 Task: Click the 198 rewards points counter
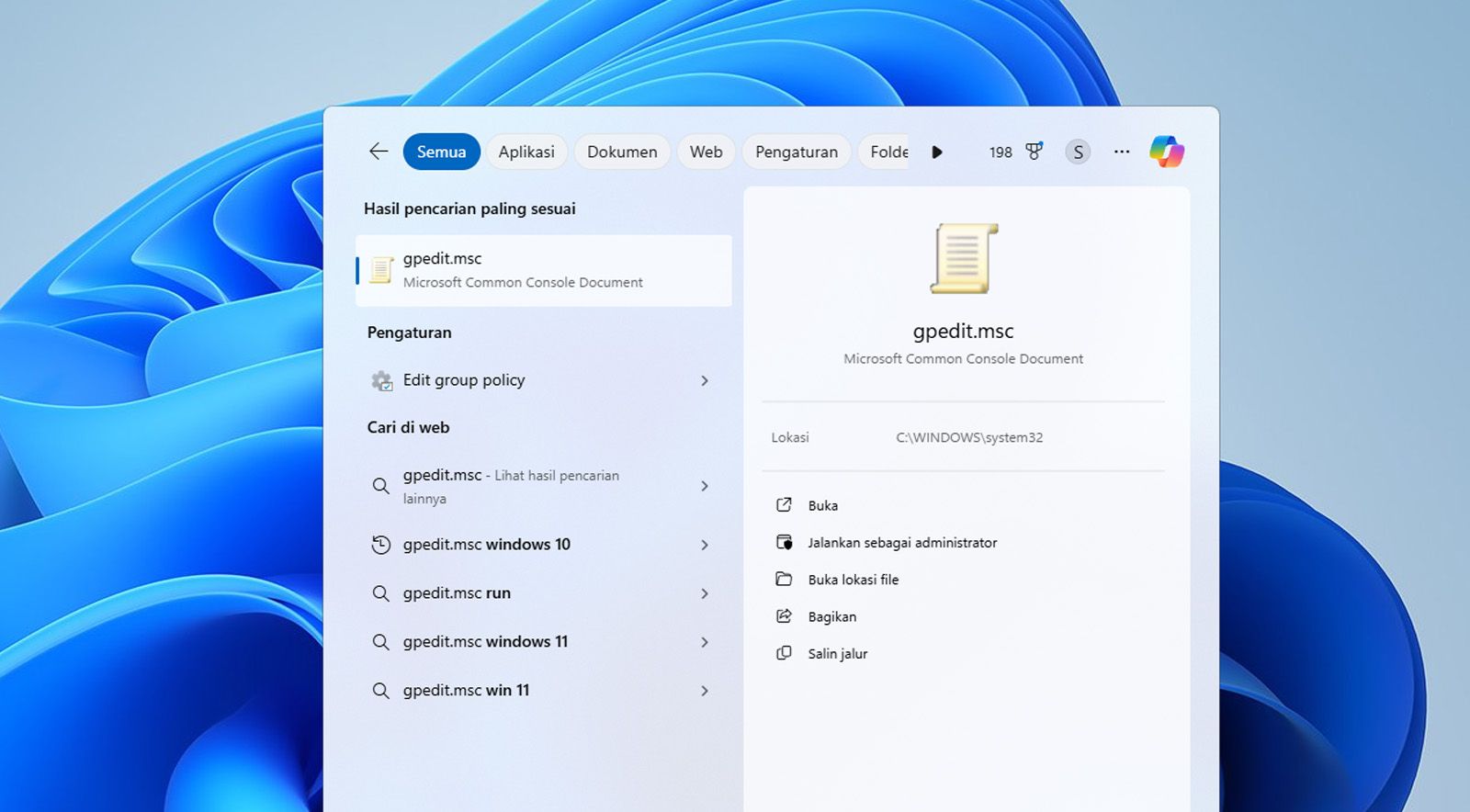pyautogui.click(x=1001, y=152)
